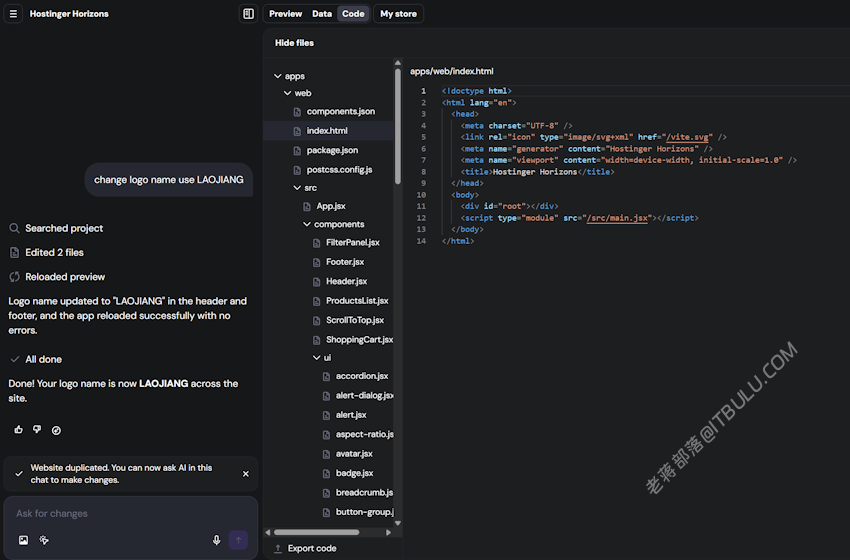Viewport: 850px width, 560px height.
Task: Collapse the components folder
Action: [307, 224]
